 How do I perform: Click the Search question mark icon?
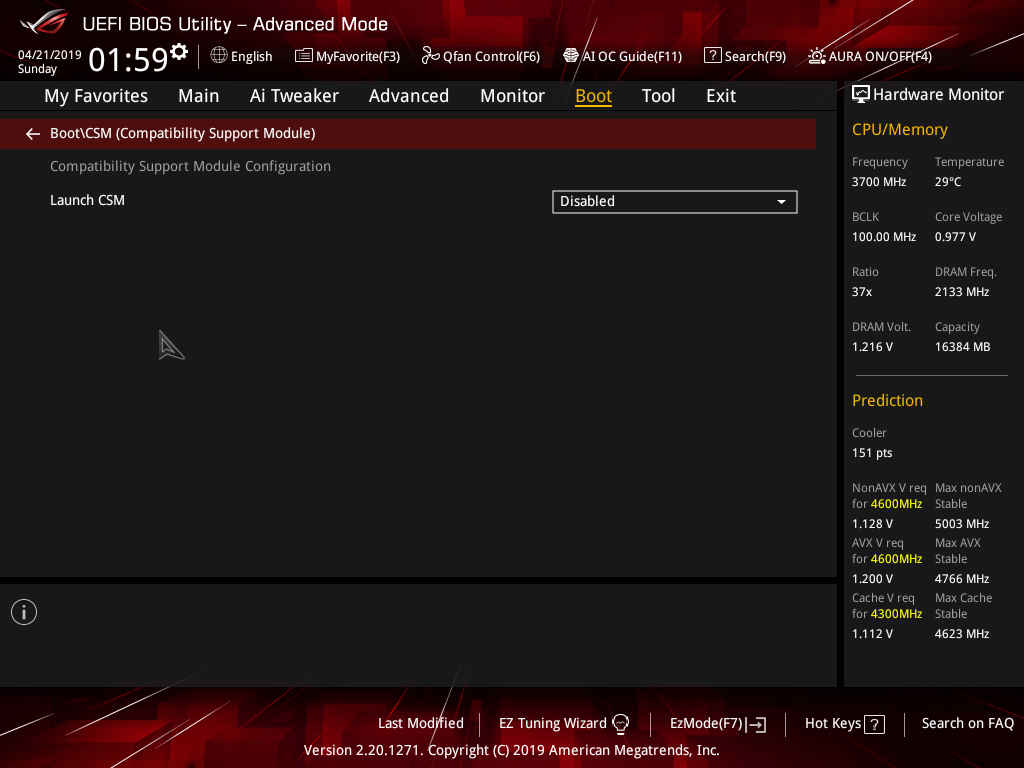[712, 56]
